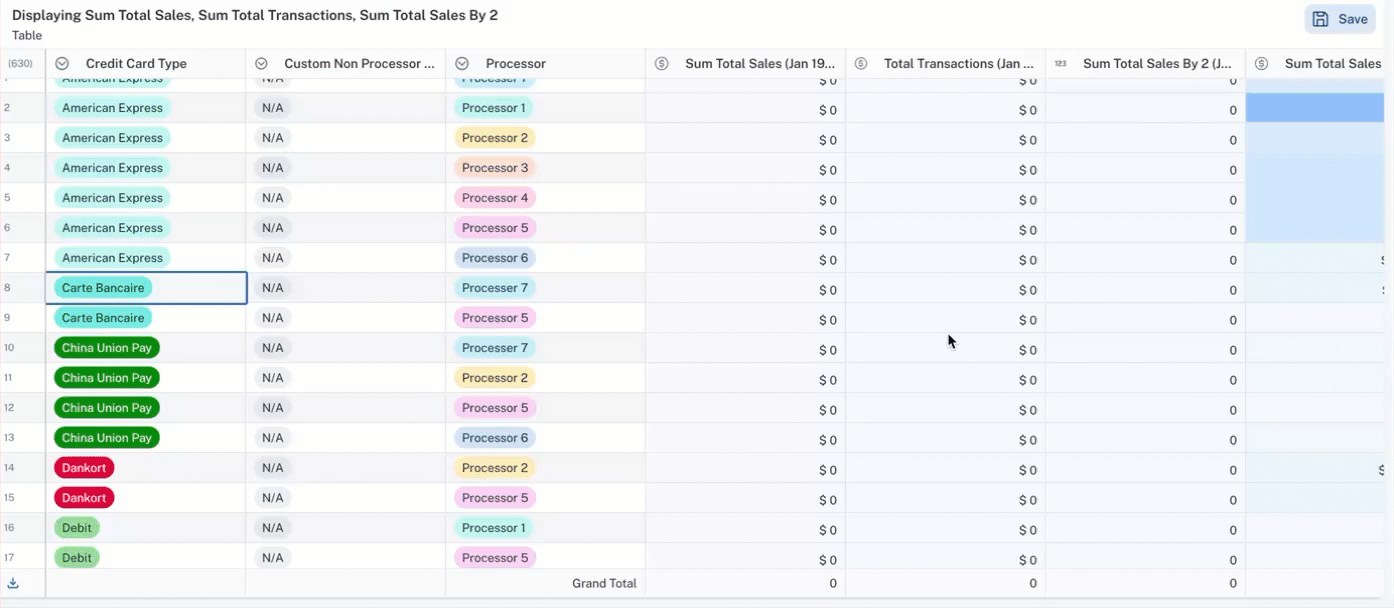Click Processor 4 tag in row 5

coord(495,198)
